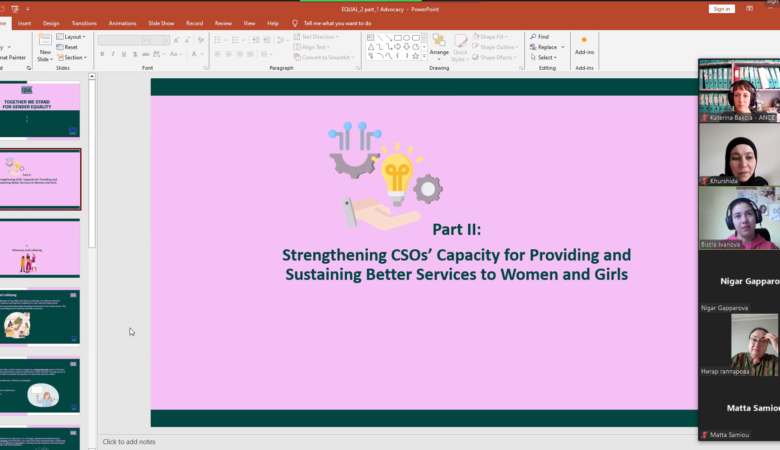The image size is (780, 450).
Task: Click the slide title text 'Part II:'
Action: [457, 229]
